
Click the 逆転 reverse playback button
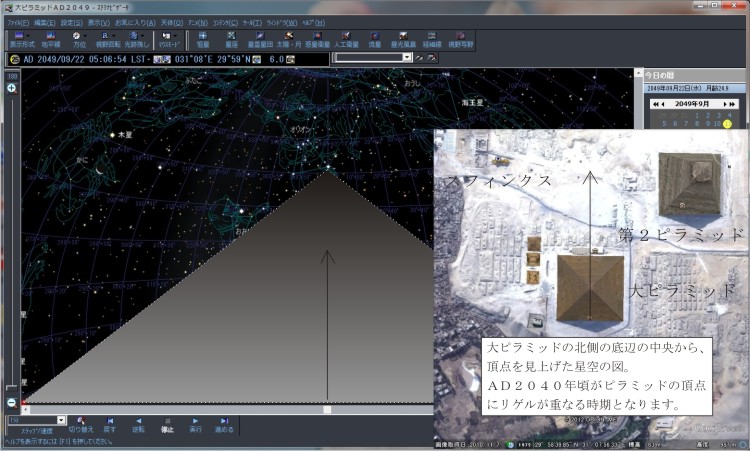pyautogui.click(x=139, y=424)
